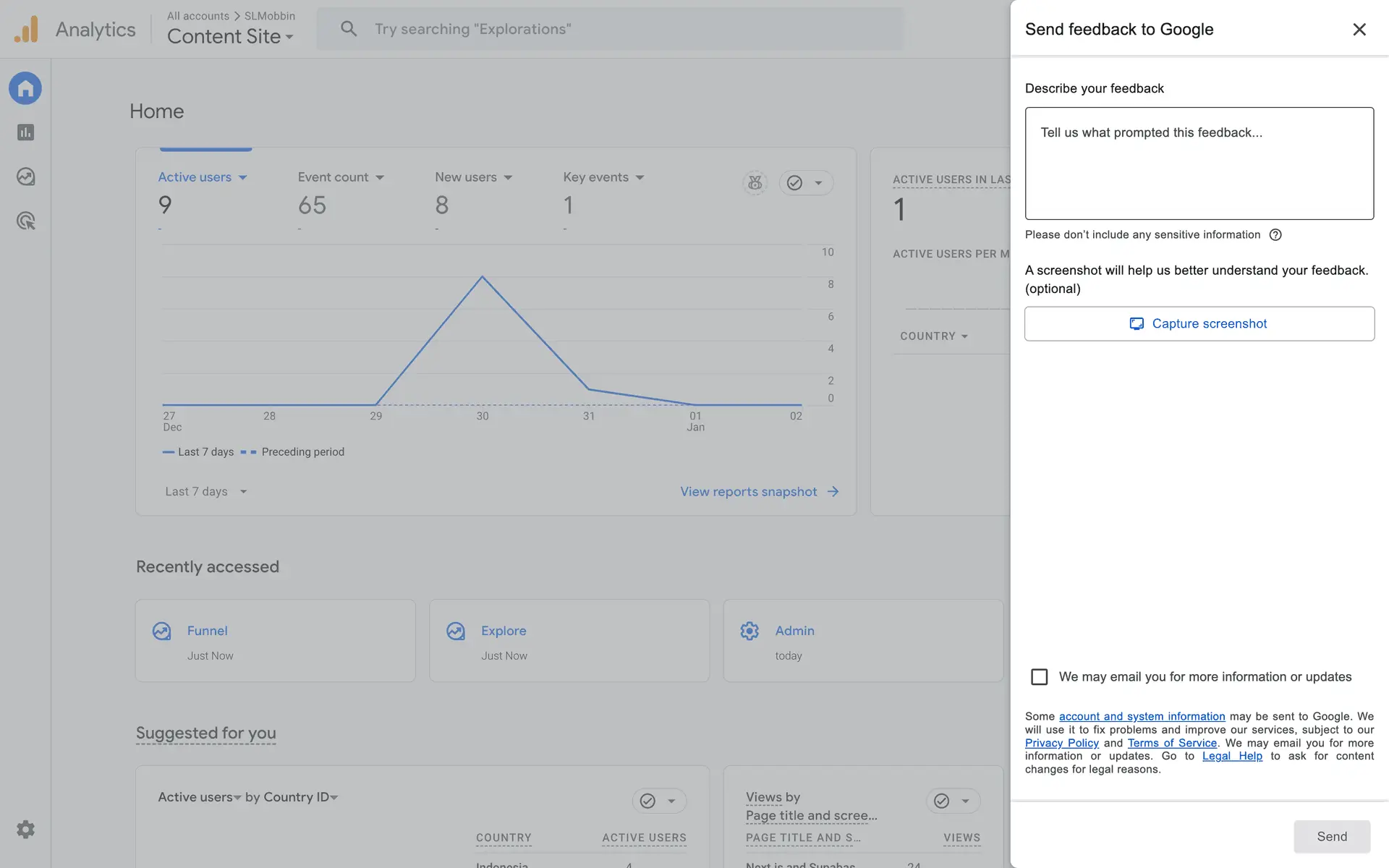The width and height of the screenshot is (1389, 868).
Task: Close the Send feedback panel
Action: pyautogui.click(x=1359, y=29)
